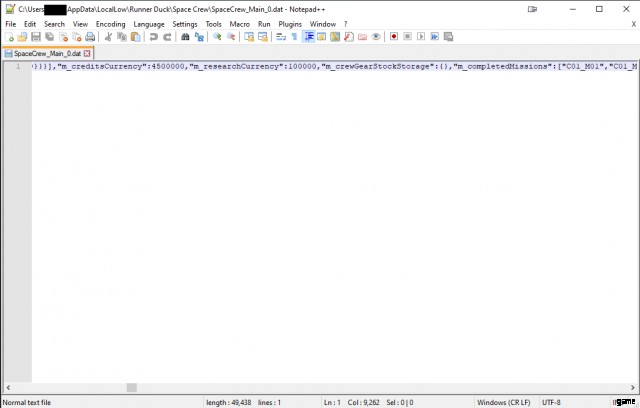Viewport: 640px width, 408px height.
Task: Open the Language menu
Action: [x=149, y=23]
